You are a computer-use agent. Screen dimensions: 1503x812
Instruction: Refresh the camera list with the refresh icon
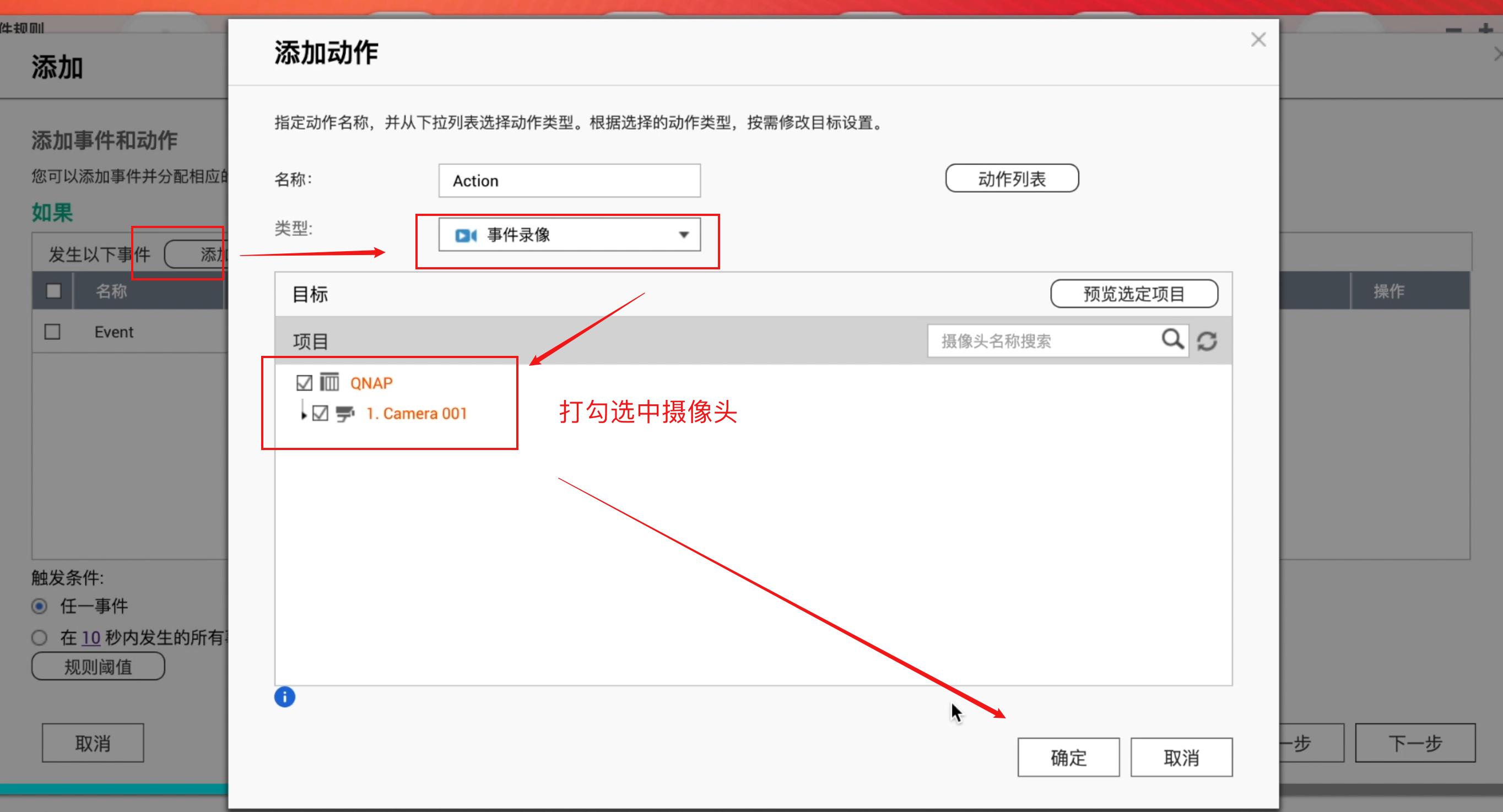pos(1207,340)
